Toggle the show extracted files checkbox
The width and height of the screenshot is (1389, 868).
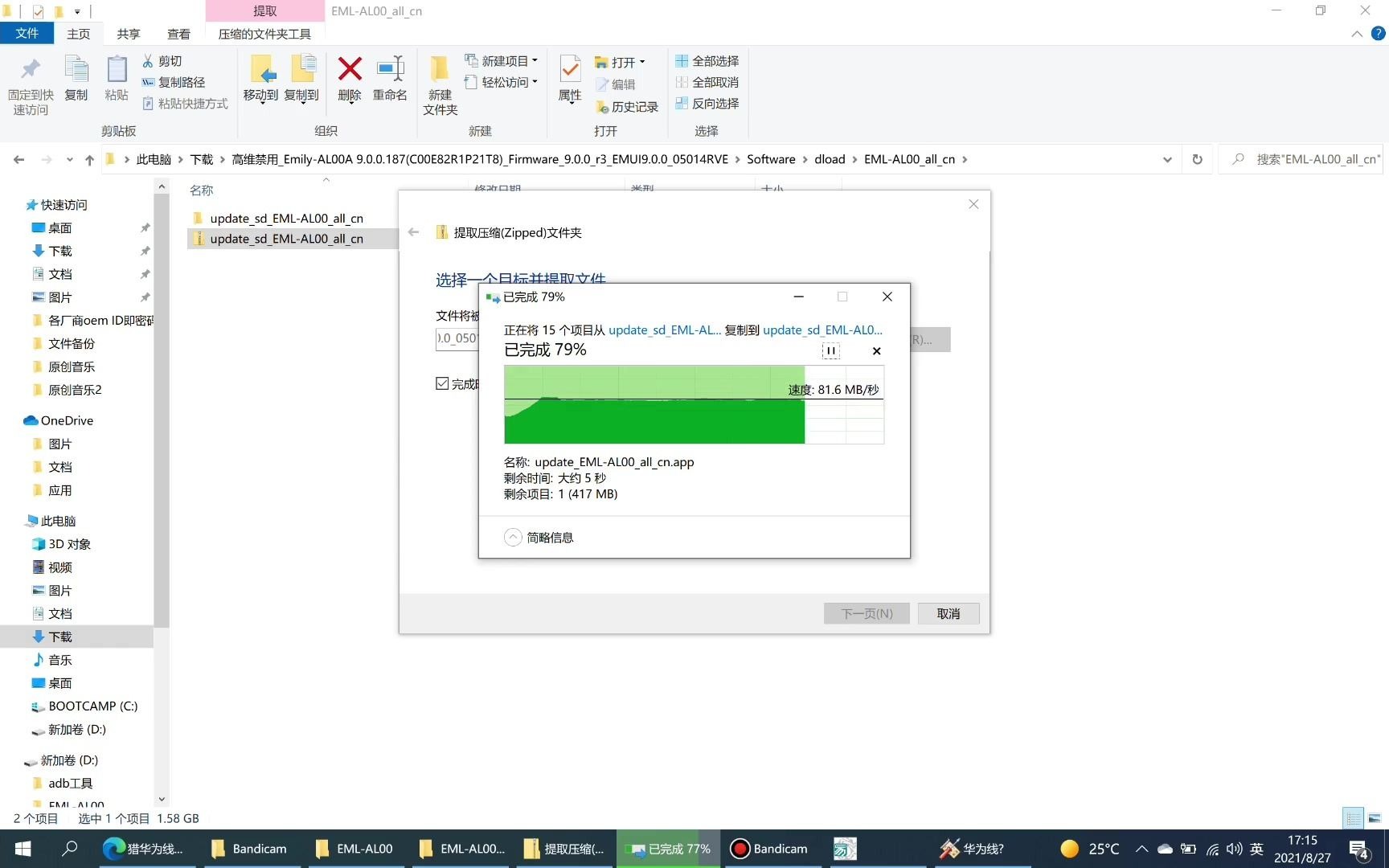point(442,383)
